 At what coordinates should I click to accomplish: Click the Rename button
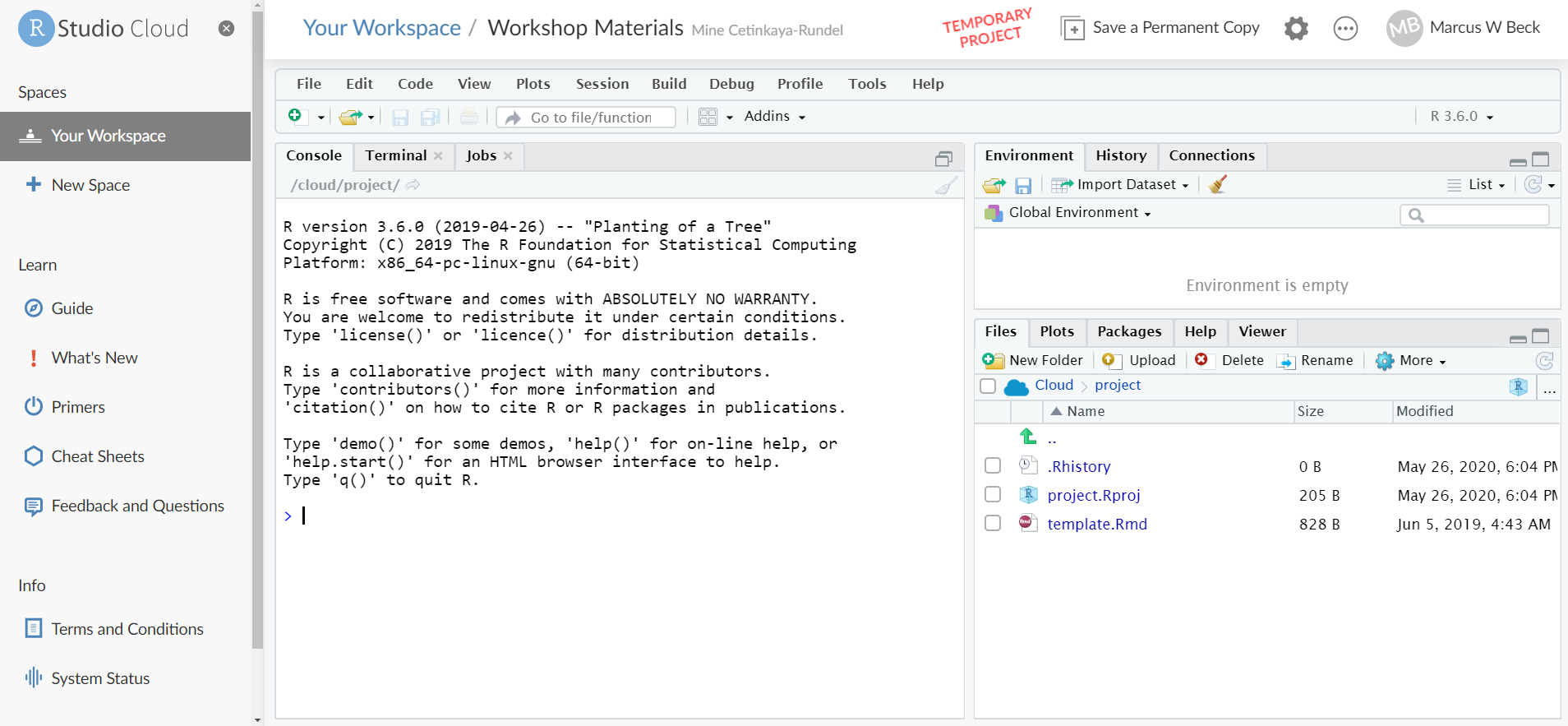click(x=1315, y=360)
